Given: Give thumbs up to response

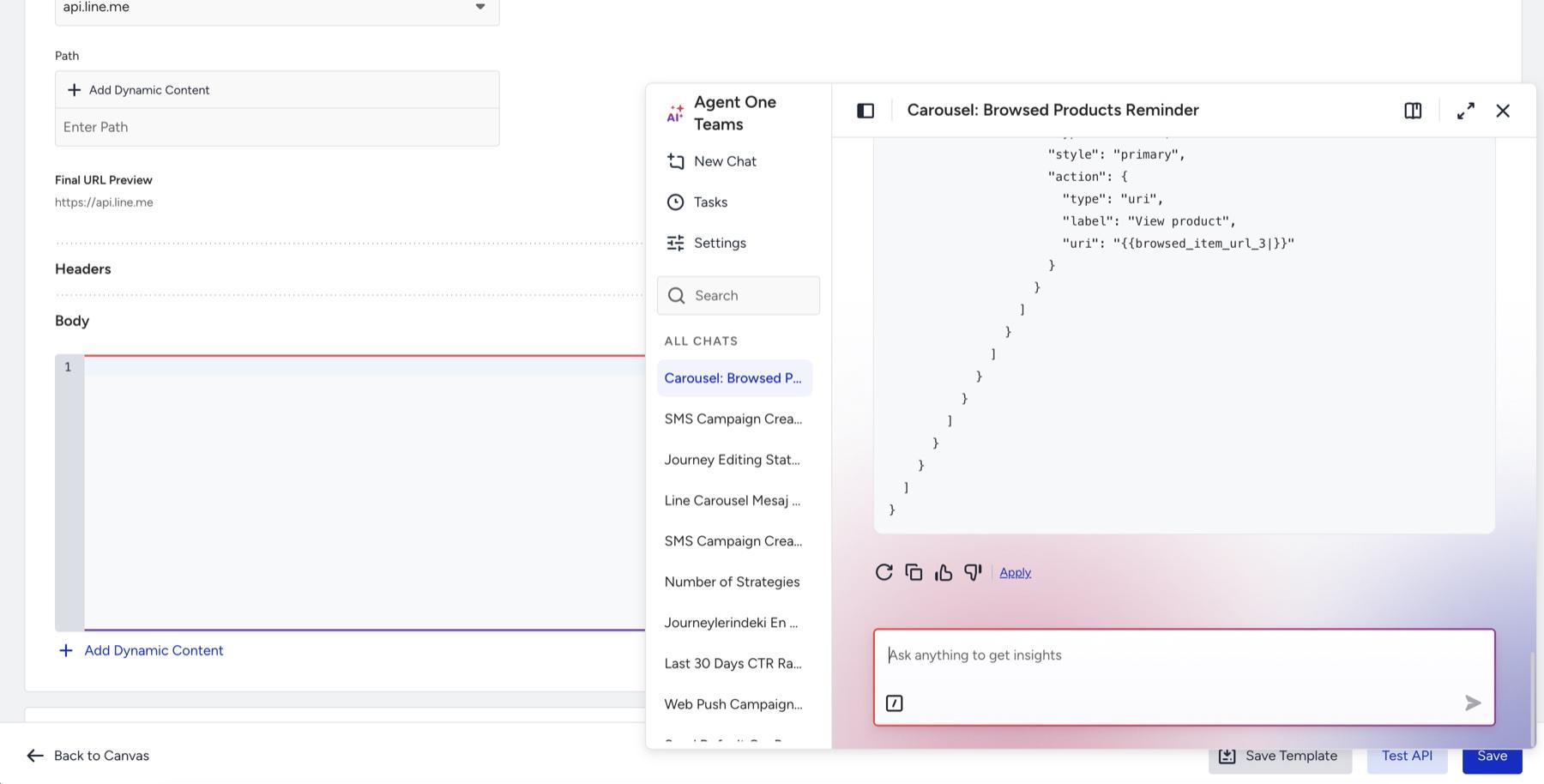Looking at the screenshot, I should [x=944, y=572].
